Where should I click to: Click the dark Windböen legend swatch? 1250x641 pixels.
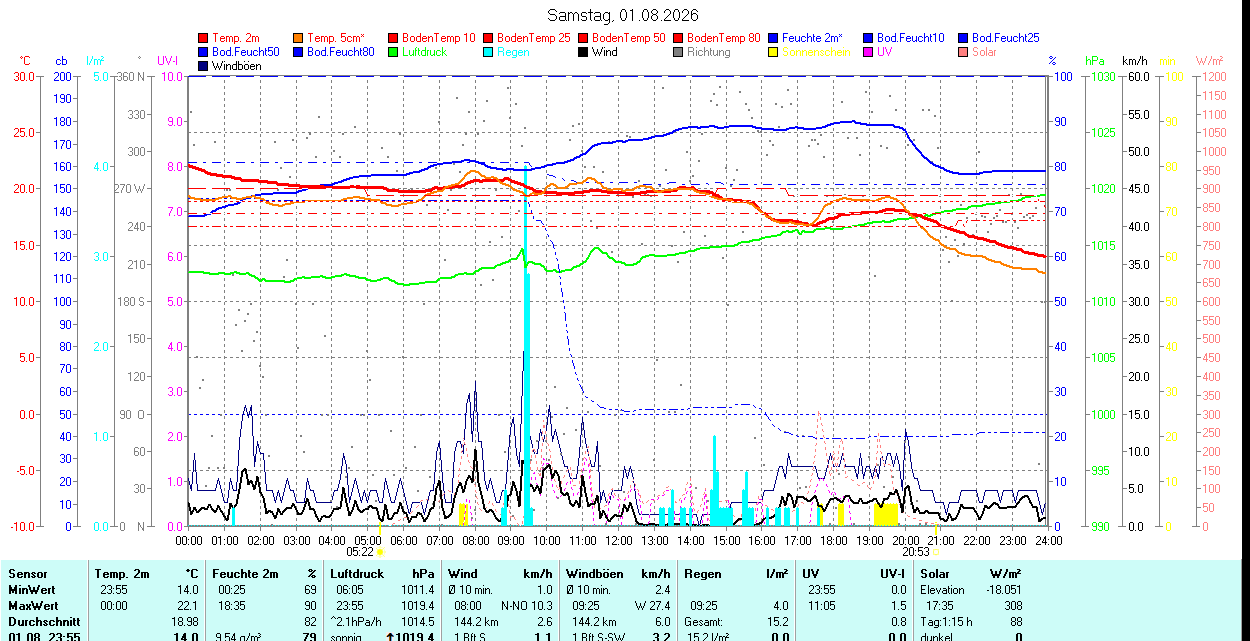coord(204,65)
